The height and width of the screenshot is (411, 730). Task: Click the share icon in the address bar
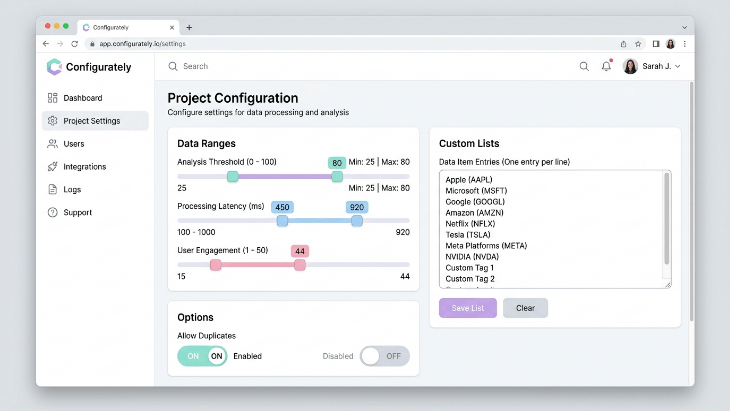click(x=623, y=44)
